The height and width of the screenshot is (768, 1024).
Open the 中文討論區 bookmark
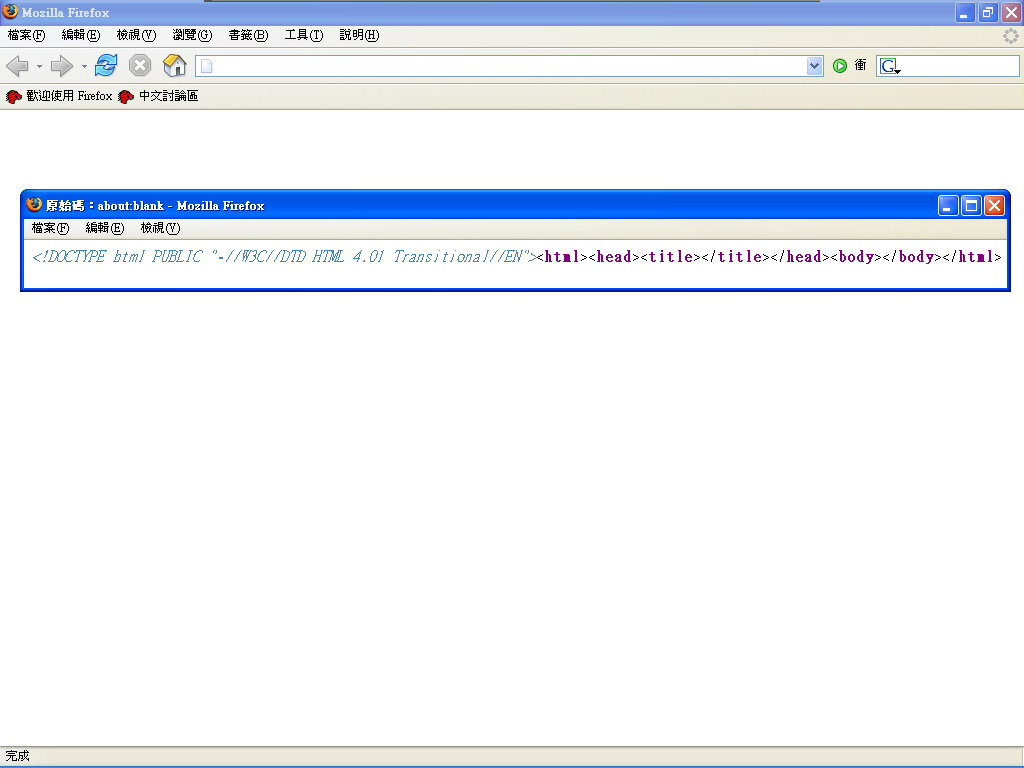click(158, 97)
